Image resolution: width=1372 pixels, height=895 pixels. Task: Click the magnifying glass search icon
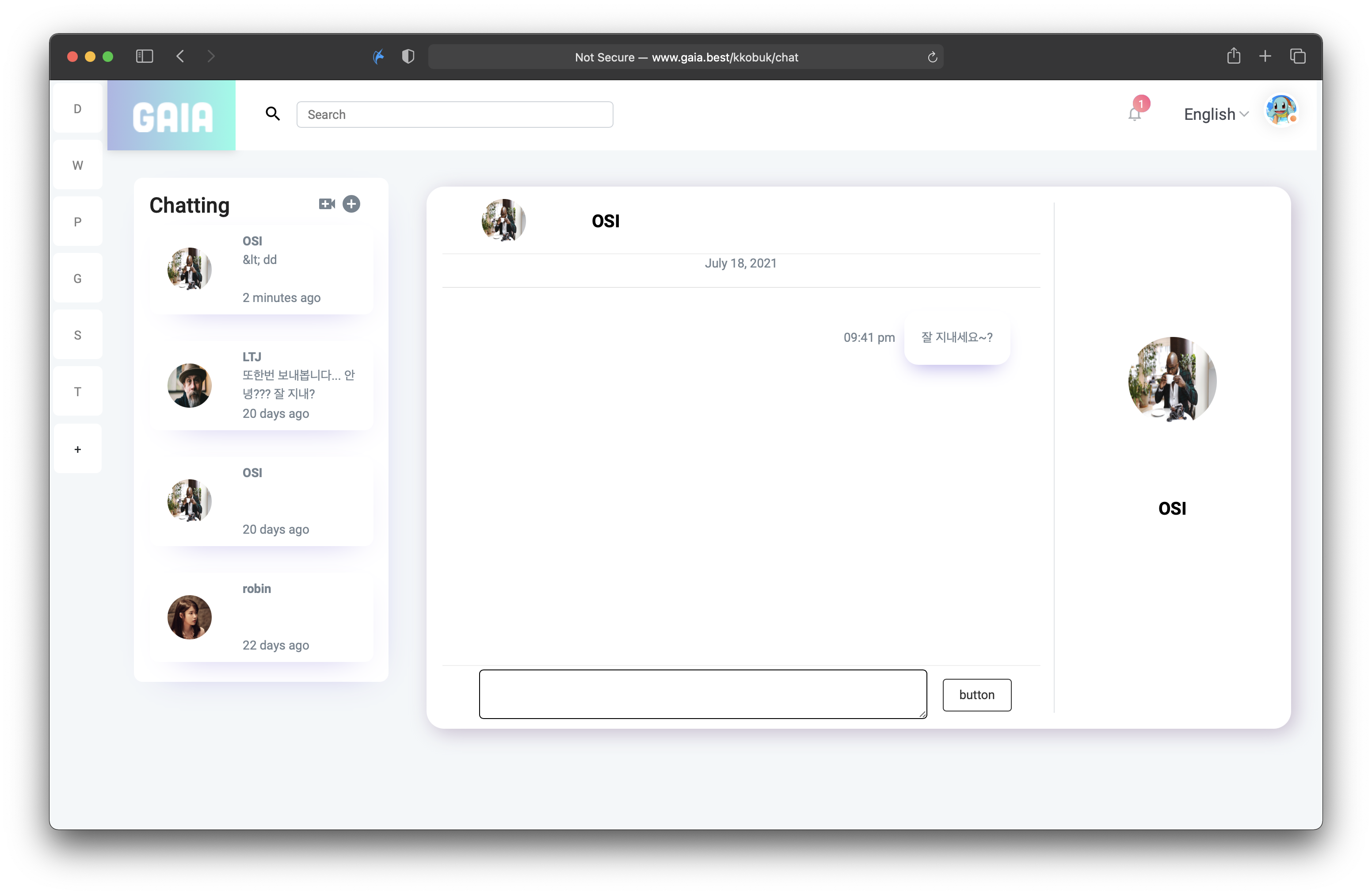point(273,114)
